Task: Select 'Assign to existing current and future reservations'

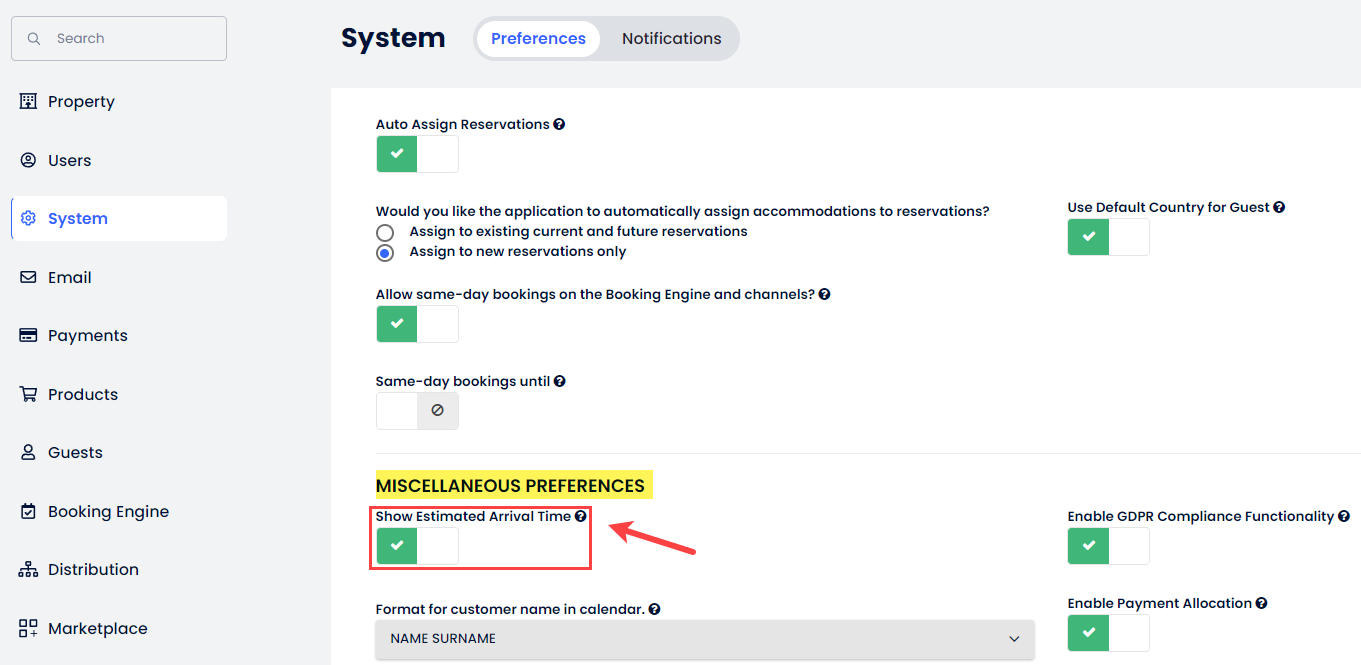Action: click(x=385, y=232)
